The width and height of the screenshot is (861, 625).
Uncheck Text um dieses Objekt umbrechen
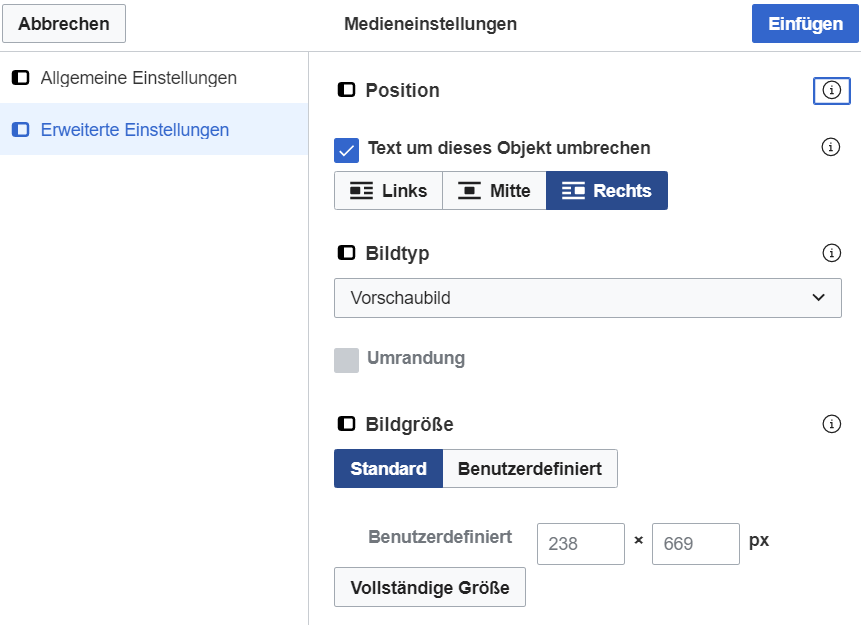(346, 150)
